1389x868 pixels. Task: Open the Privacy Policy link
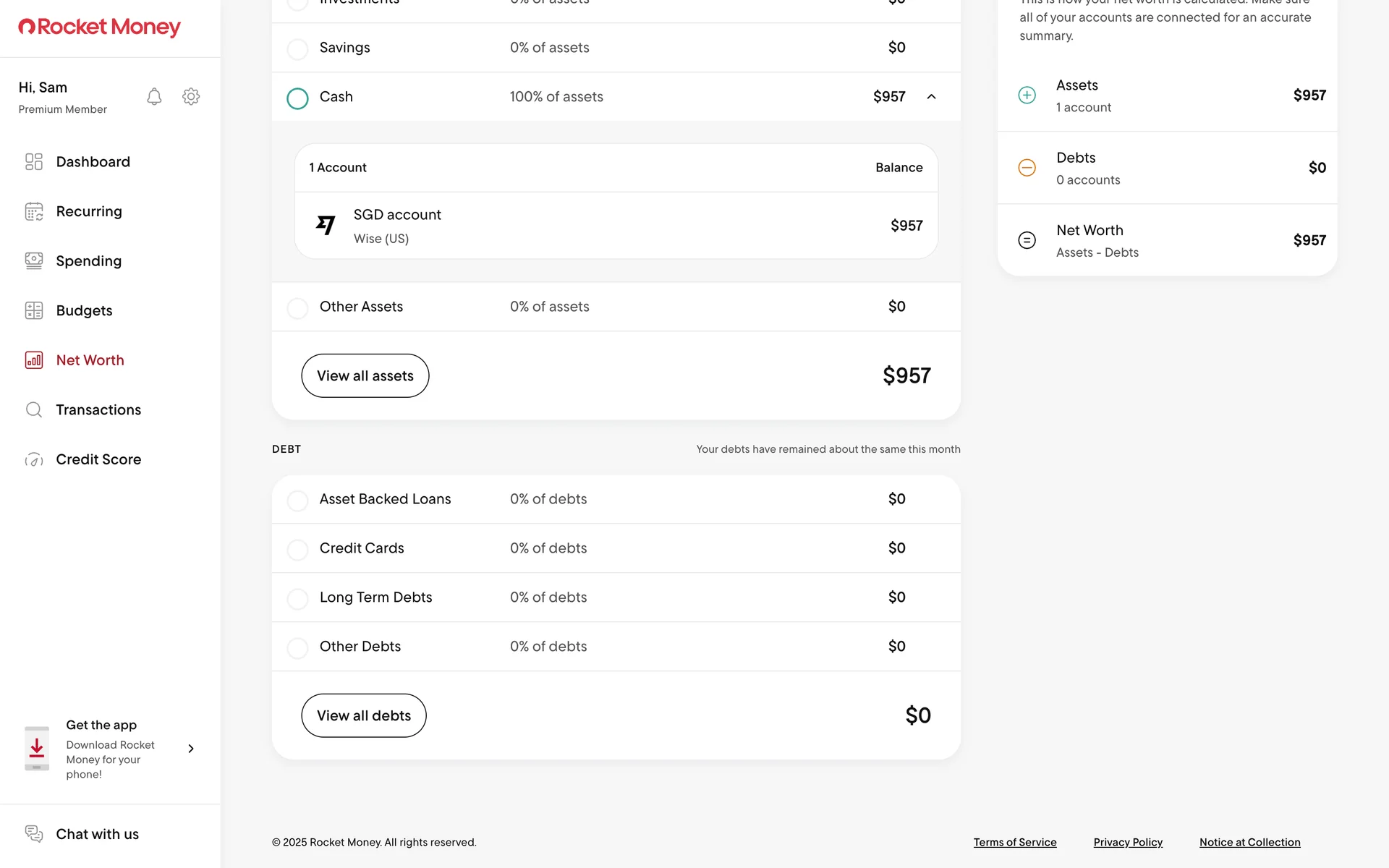1127,842
